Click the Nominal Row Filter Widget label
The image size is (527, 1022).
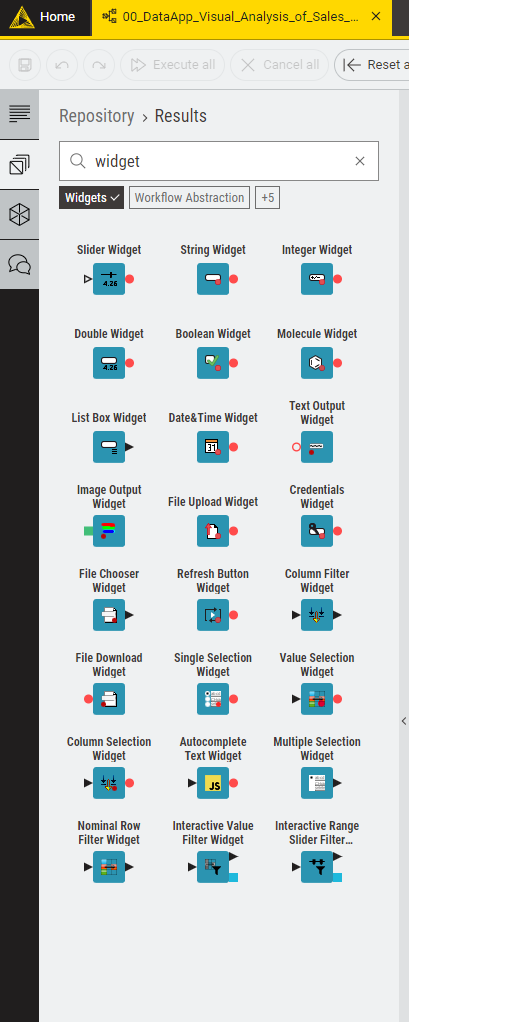click(x=109, y=833)
